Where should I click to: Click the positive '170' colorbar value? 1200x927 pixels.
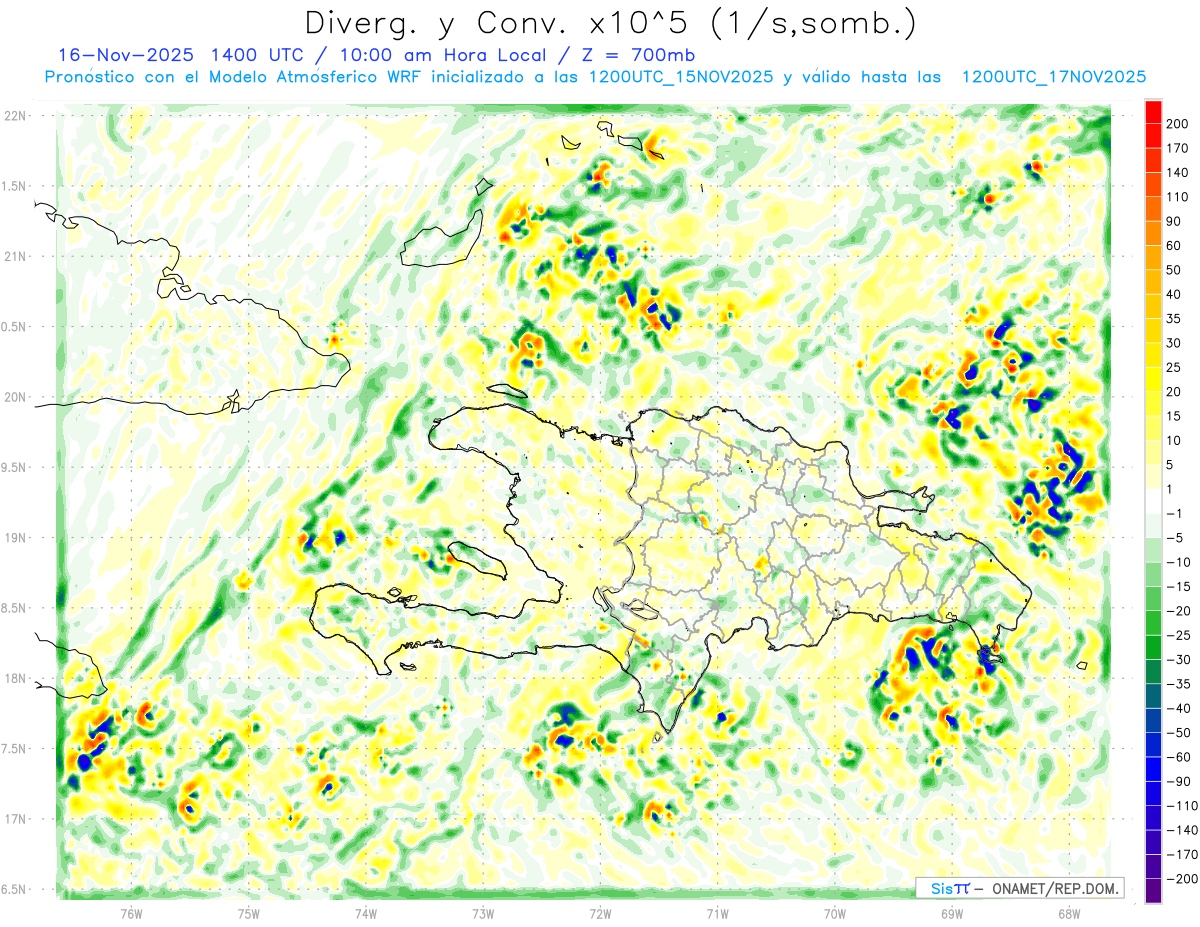1178,148
